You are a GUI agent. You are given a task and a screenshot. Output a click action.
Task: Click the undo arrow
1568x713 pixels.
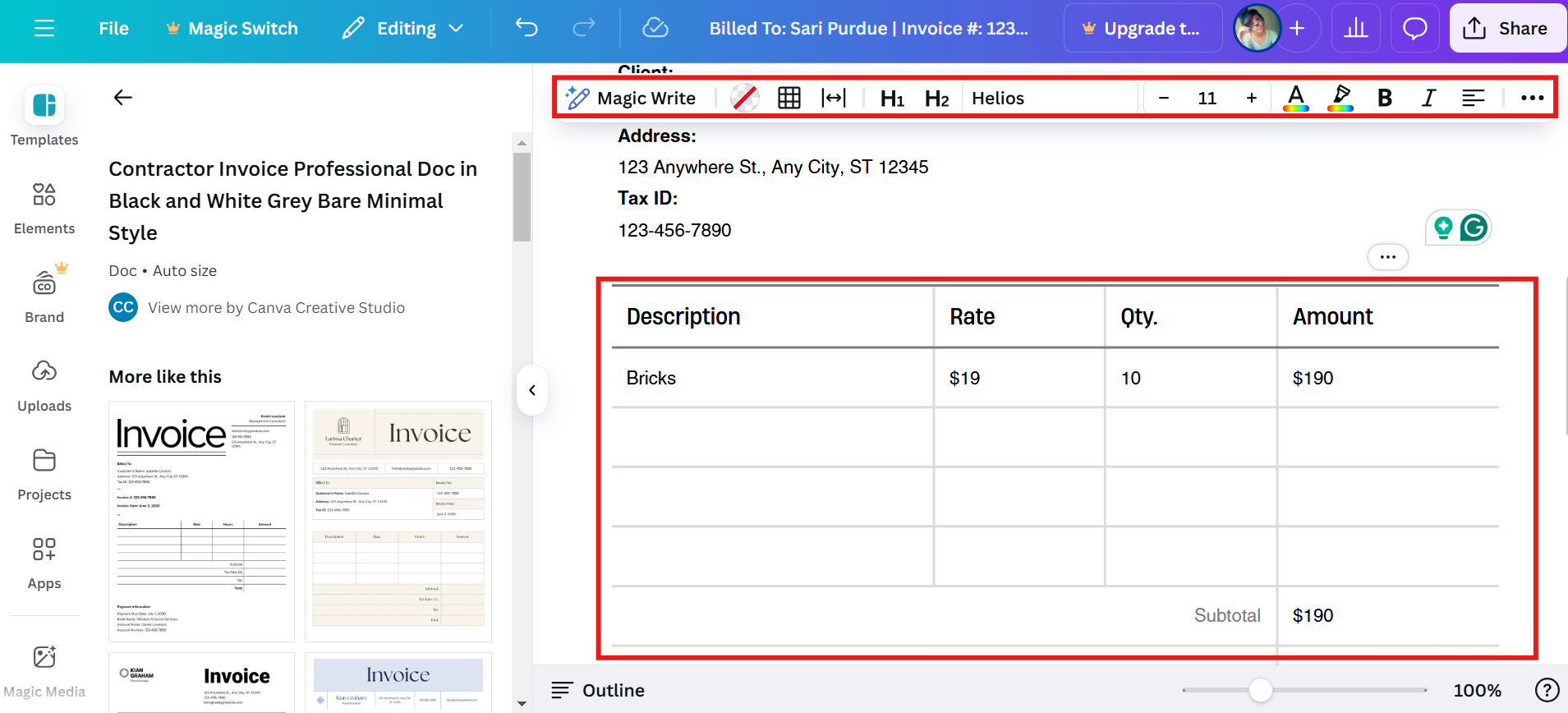click(x=526, y=29)
